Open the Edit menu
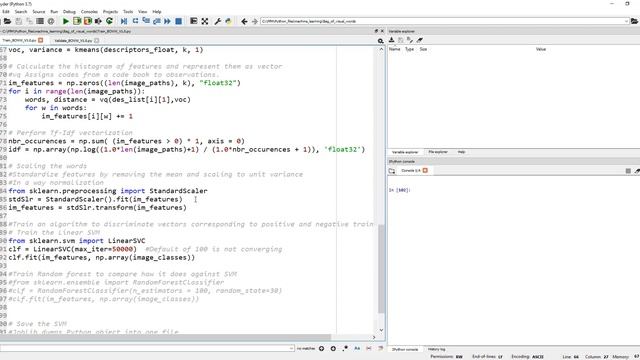 pyautogui.click(x=6, y=12)
